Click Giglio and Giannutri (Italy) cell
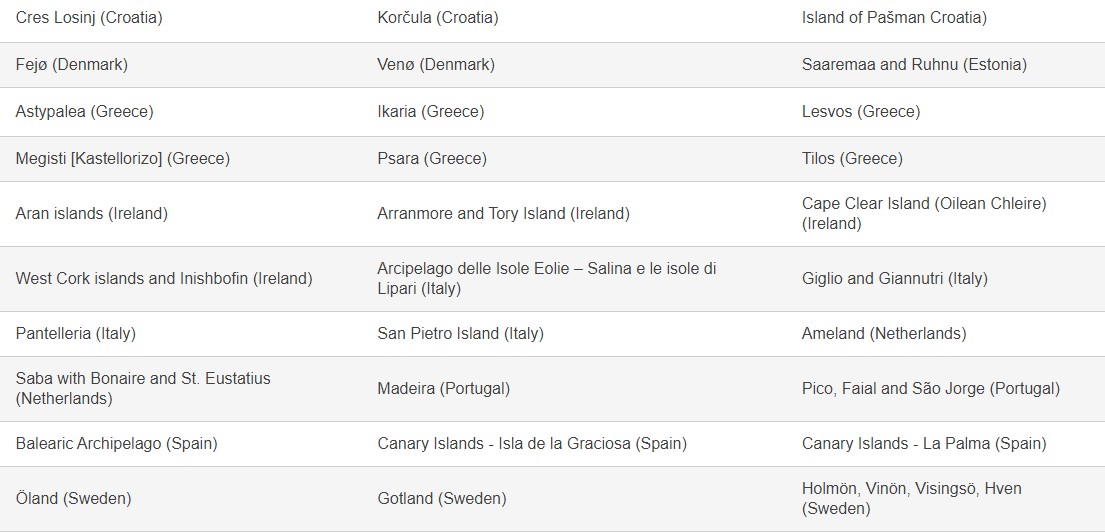The width and height of the screenshot is (1105, 532). pos(894,278)
